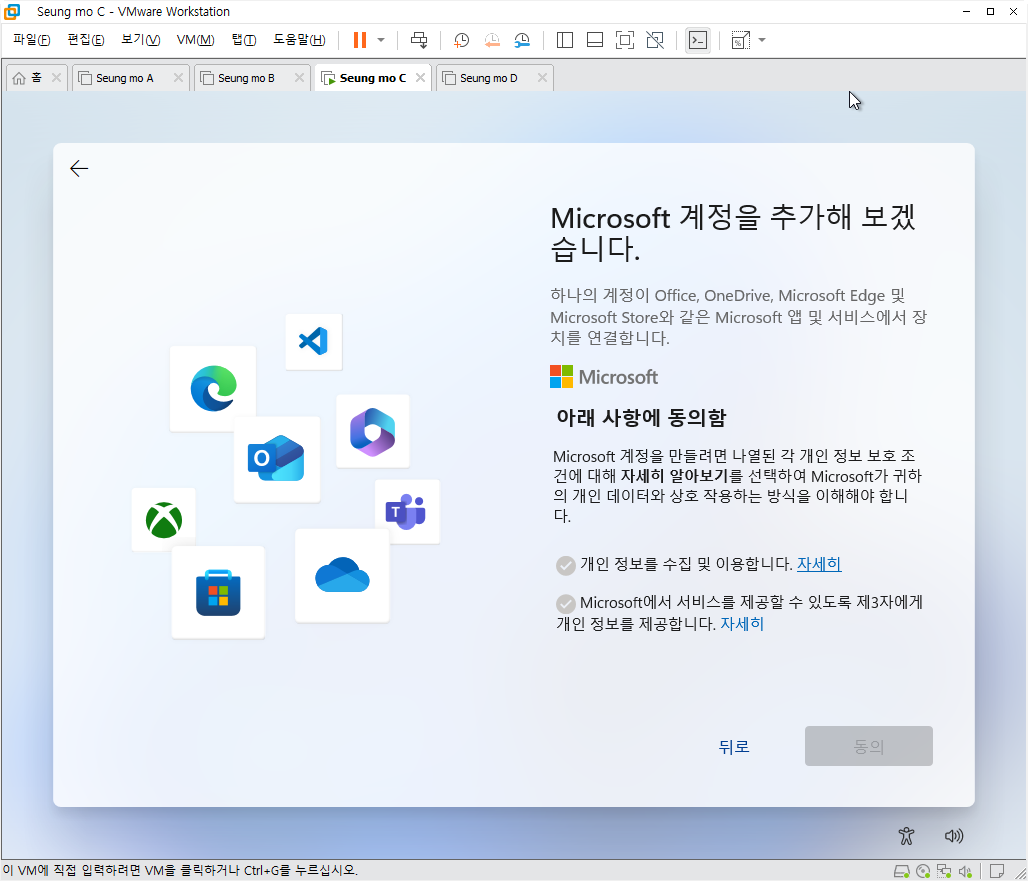Click the Microsoft Store tile

(x=218, y=592)
